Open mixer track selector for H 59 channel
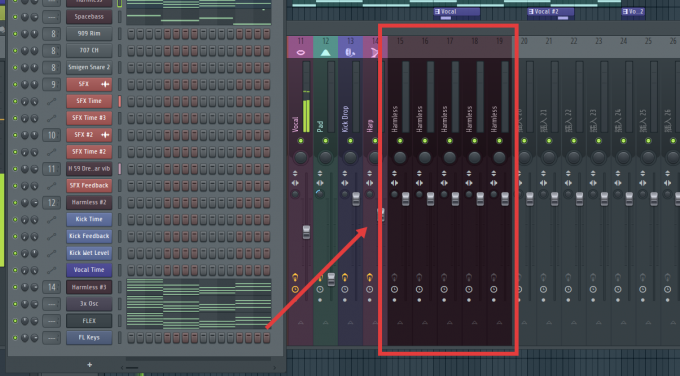This screenshot has height=376, width=680. 51,169
